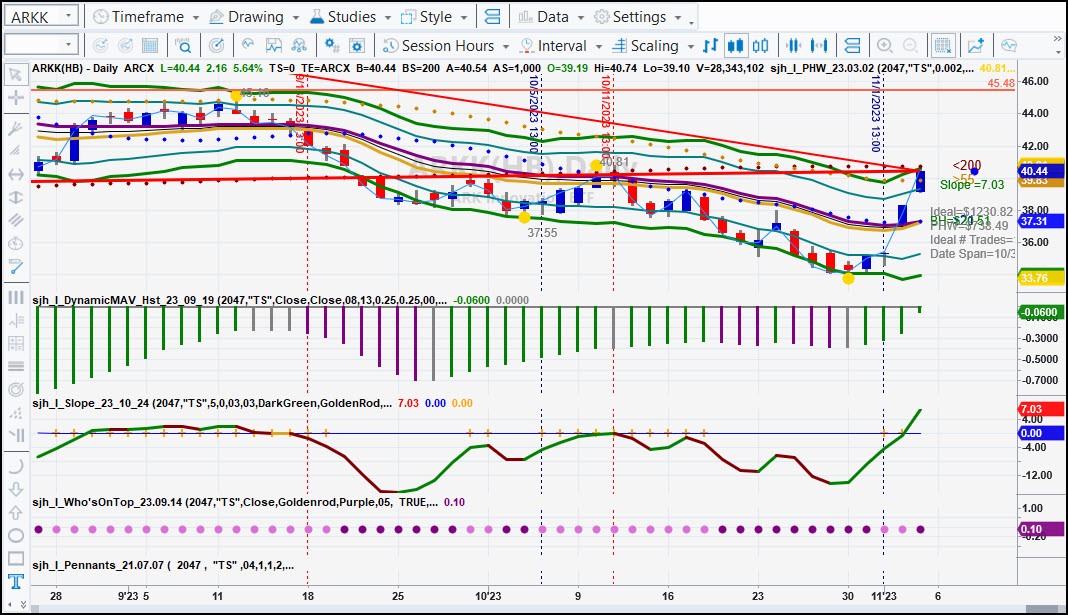Image resolution: width=1068 pixels, height=615 pixels.
Task: Select the ruler measure tool in sidebar
Action: (x=15, y=266)
